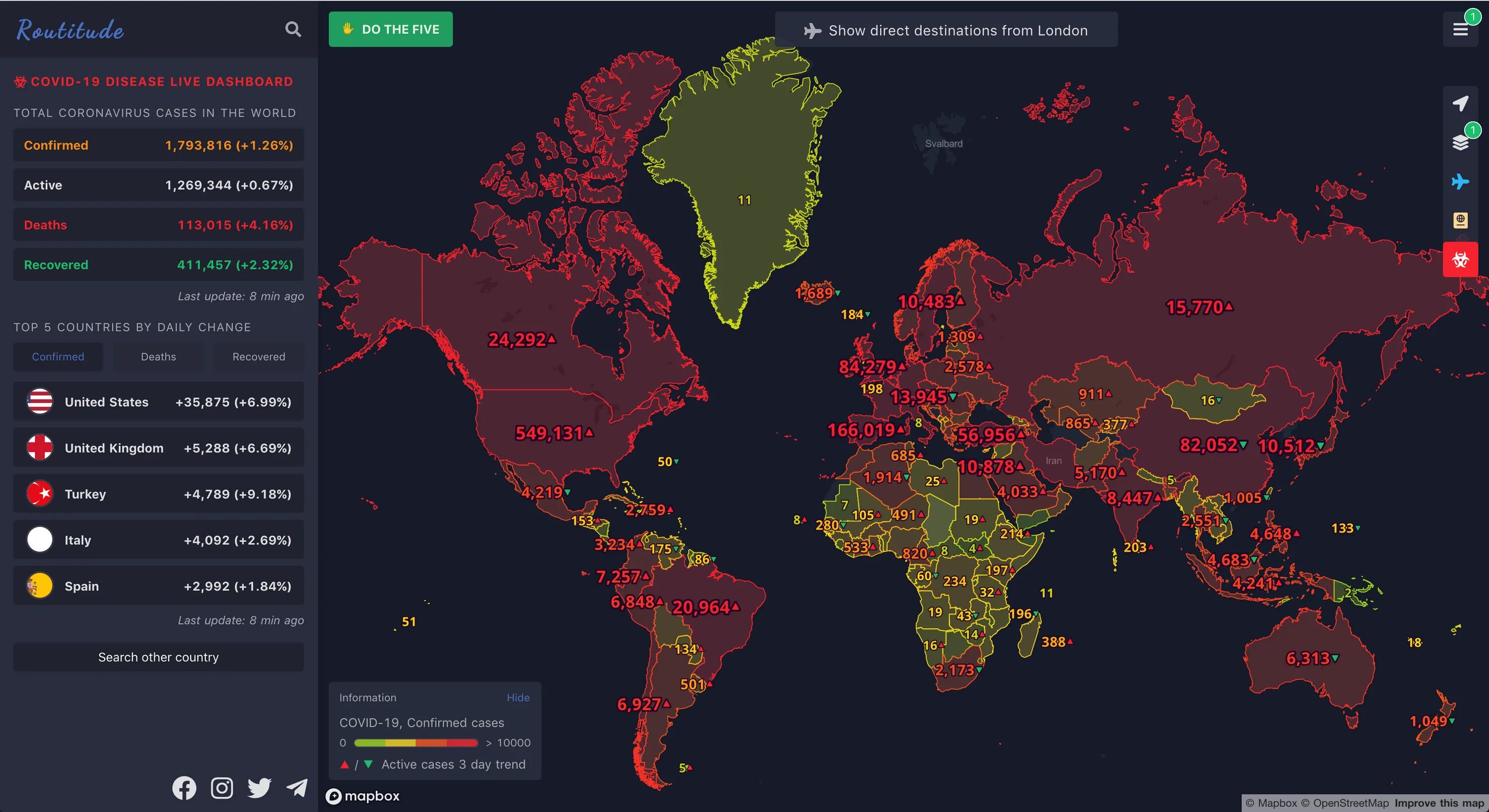Screen dimensions: 1489x812
Task: Toggle the red biohazard COVID icon
Action: tap(1460, 259)
